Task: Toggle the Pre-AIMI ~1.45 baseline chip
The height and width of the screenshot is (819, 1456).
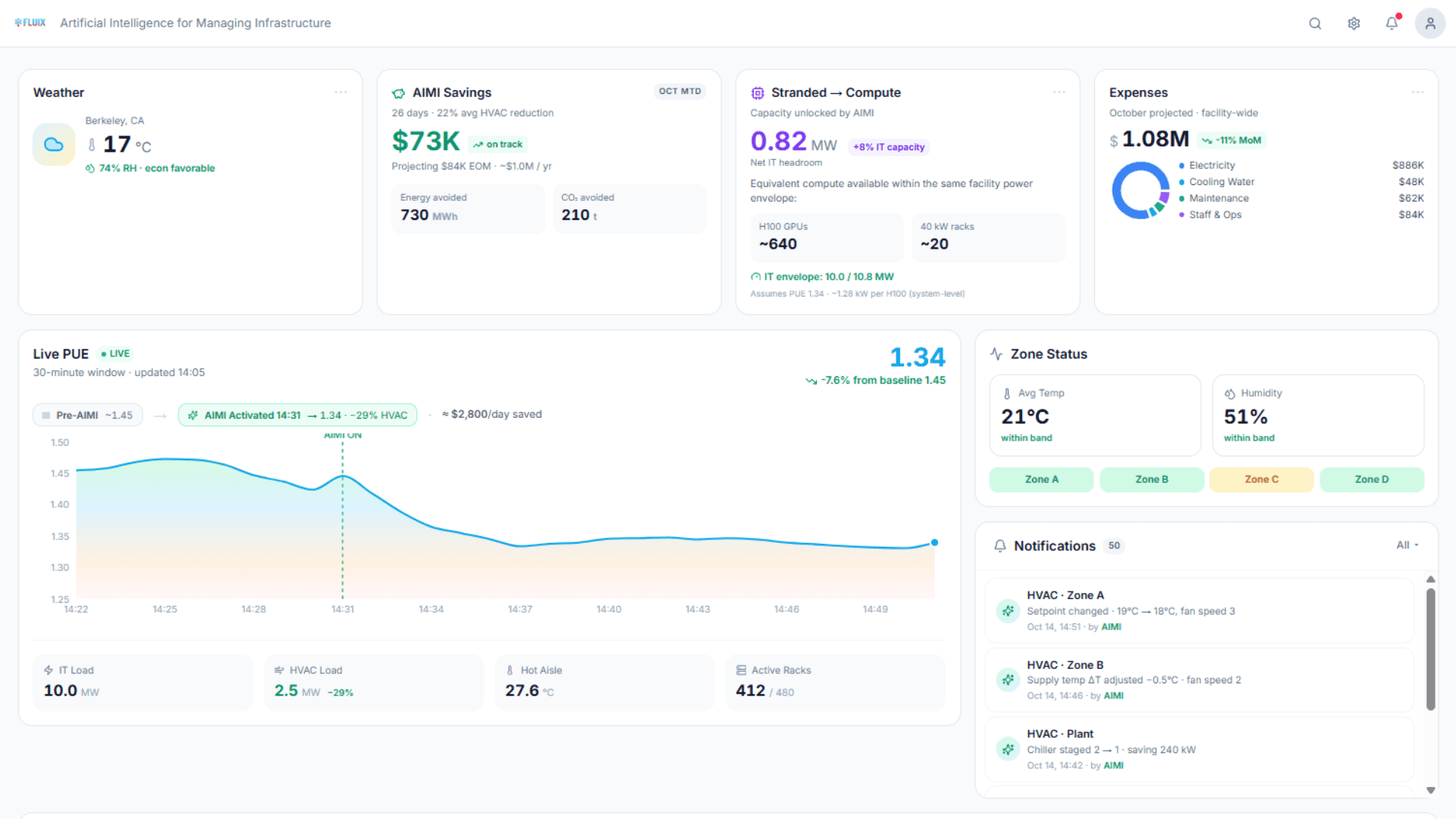Action: click(x=87, y=415)
